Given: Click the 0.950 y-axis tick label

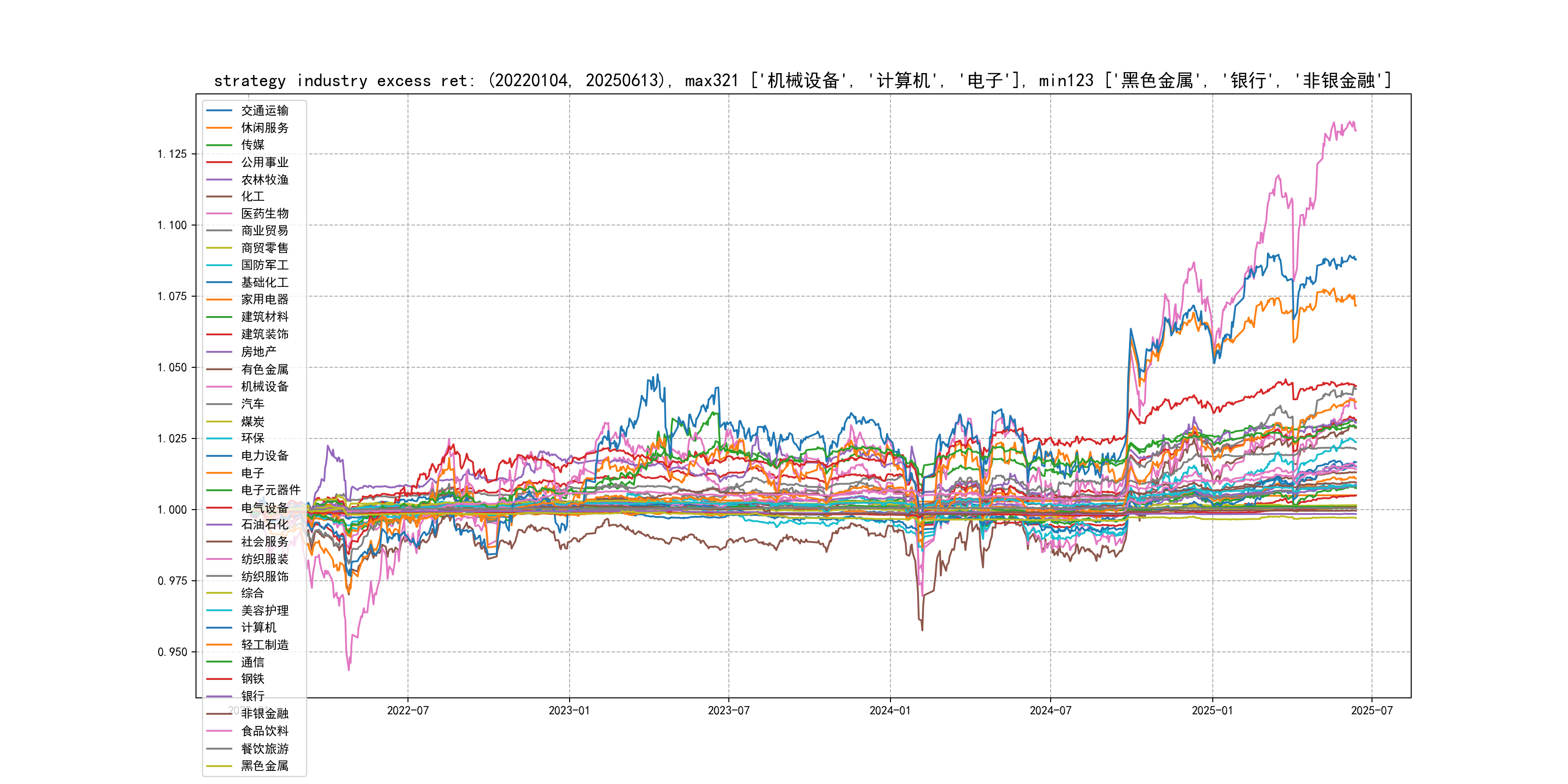Looking at the screenshot, I should 172,652.
